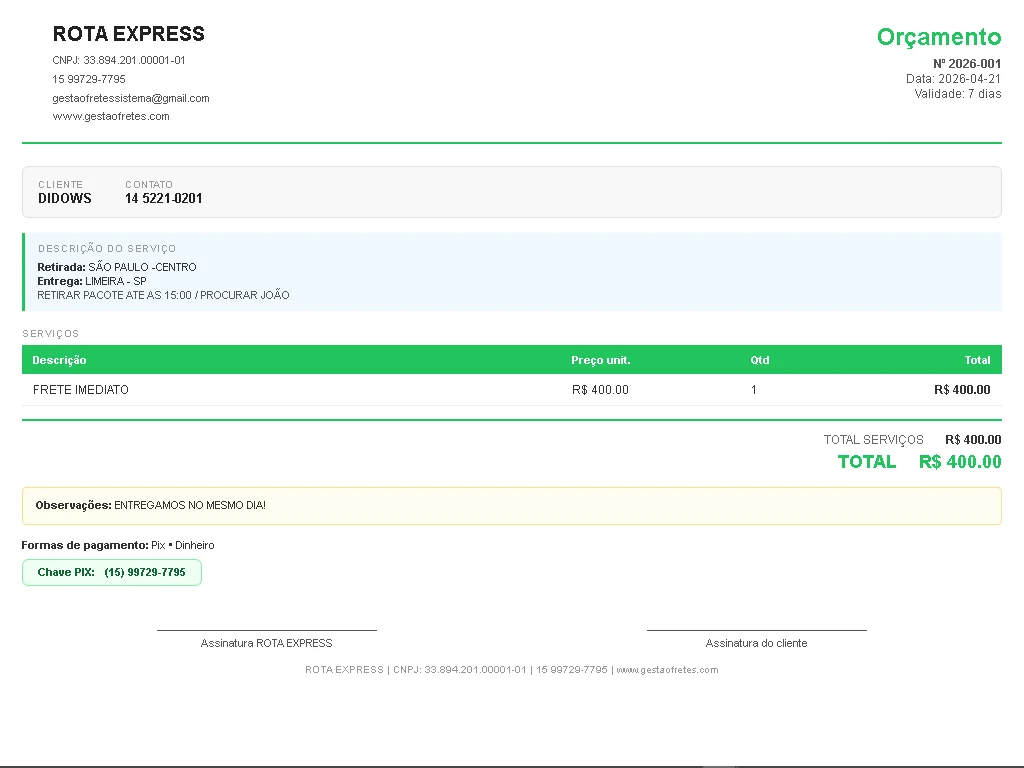Click the Preço unit. column header
Screen dimensions: 1024x768
coord(598,360)
